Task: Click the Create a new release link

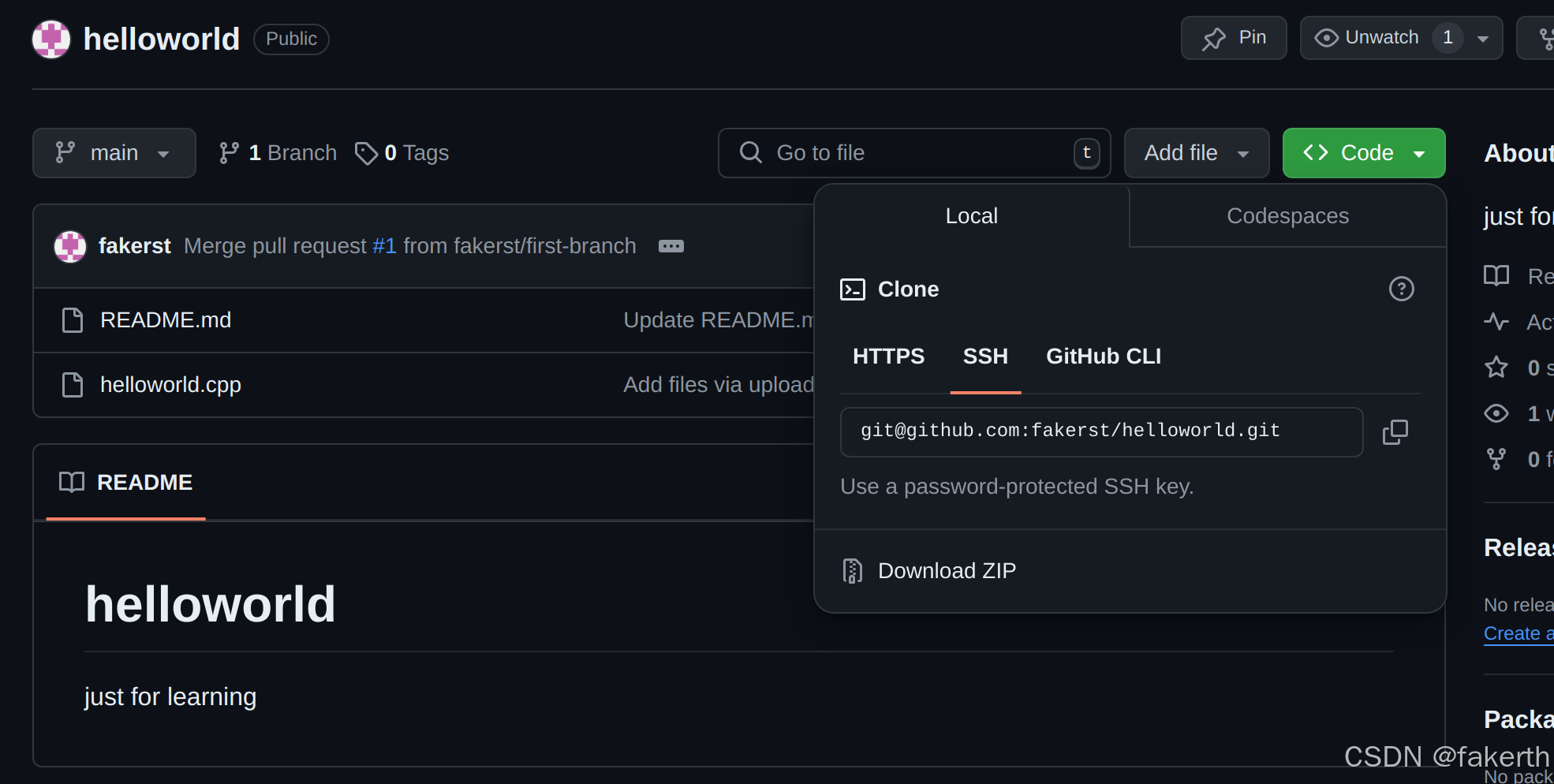Action: pyautogui.click(x=1519, y=633)
